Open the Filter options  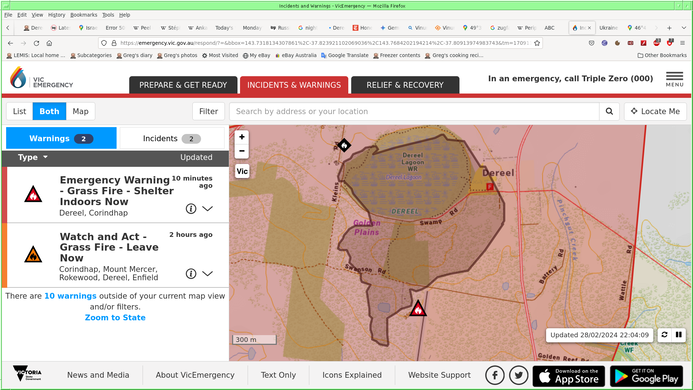[208, 111]
